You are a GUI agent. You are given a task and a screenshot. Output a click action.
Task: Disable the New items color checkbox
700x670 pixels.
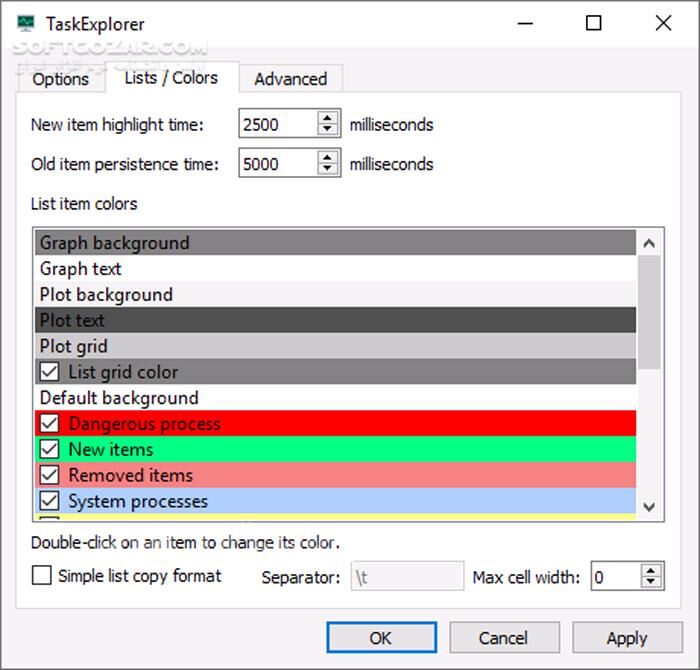pos(49,450)
